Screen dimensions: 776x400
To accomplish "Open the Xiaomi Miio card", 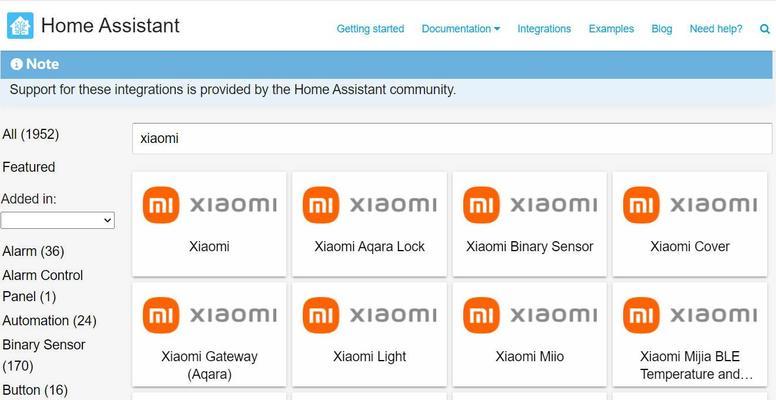I will tap(530, 334).
